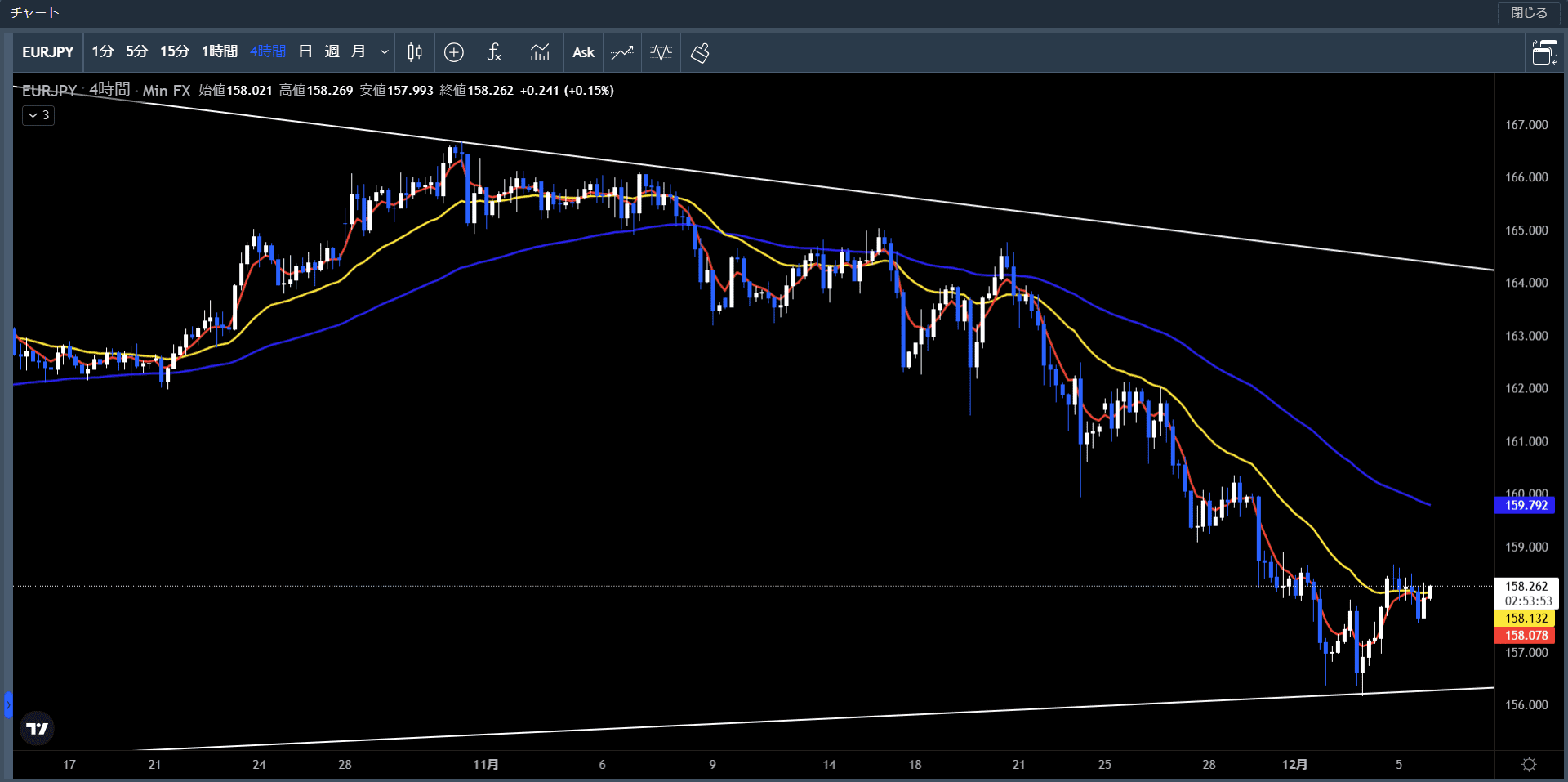Screen dimensions: 1568x782
Task: Open the candlestick chart style selector
Action: click(x=415, y=52)
